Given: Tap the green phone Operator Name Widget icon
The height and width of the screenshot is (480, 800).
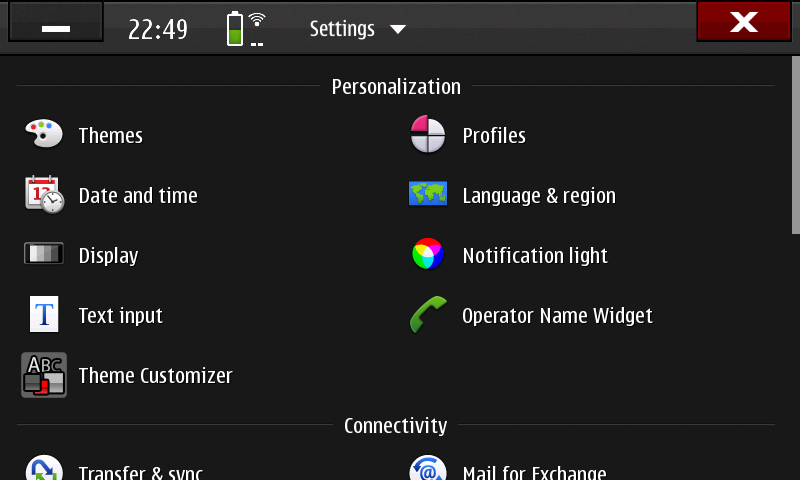Looking at the screenshot, I should 428,314.
